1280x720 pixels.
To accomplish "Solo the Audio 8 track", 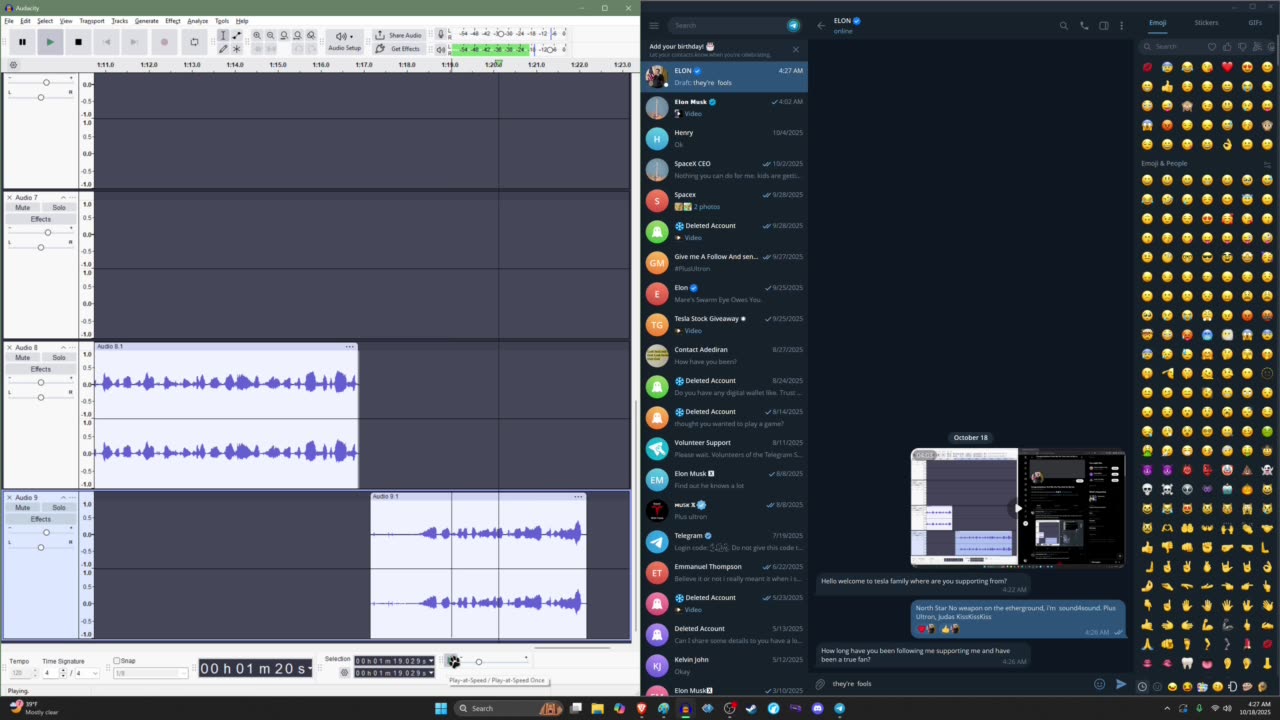I will click(x=59, y=358).
